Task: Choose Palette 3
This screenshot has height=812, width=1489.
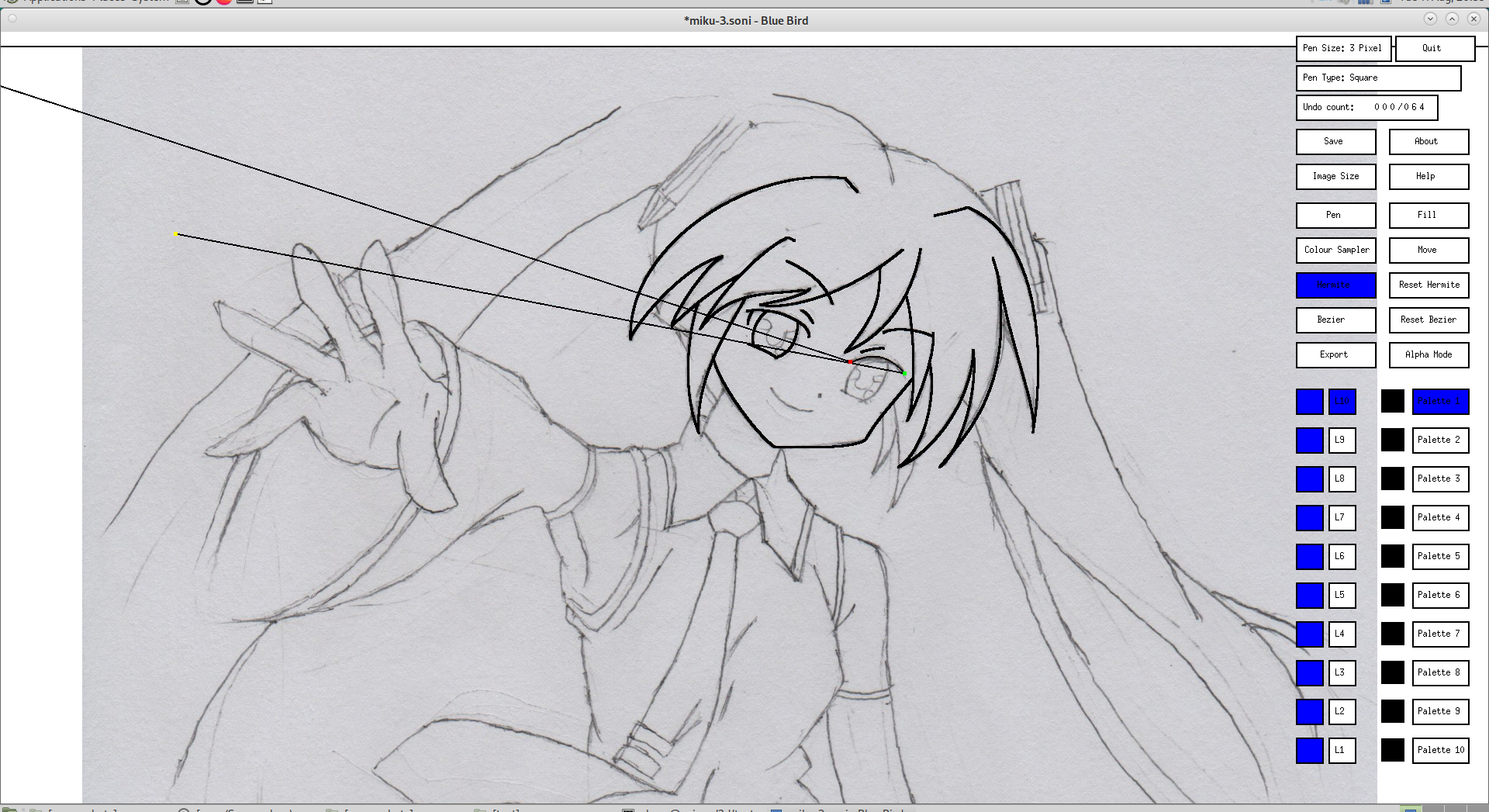Action: (1440, 479)
